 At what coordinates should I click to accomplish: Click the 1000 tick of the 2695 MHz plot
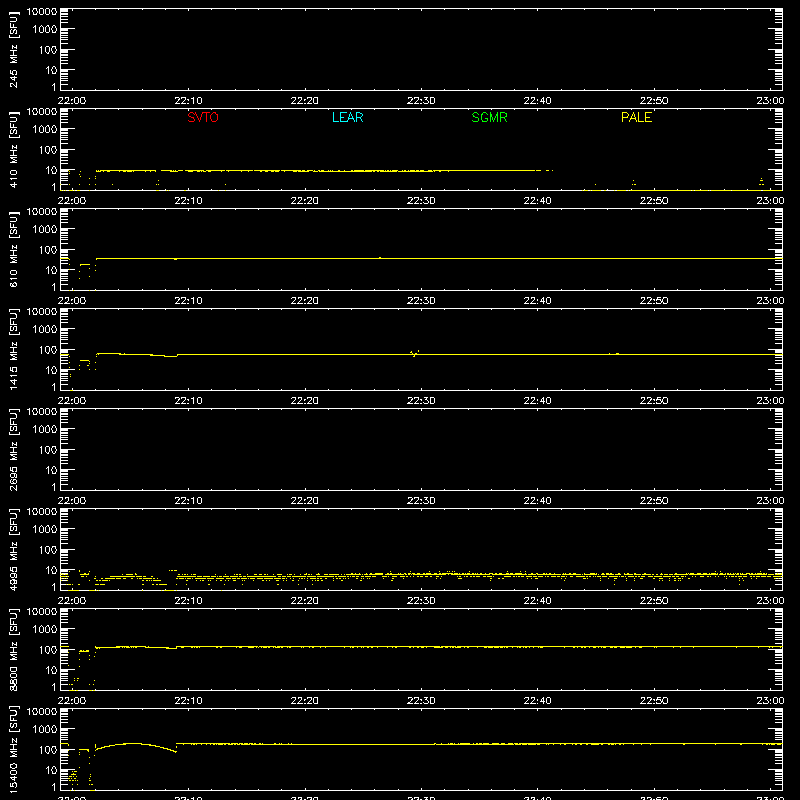click(x=45, y=429)
